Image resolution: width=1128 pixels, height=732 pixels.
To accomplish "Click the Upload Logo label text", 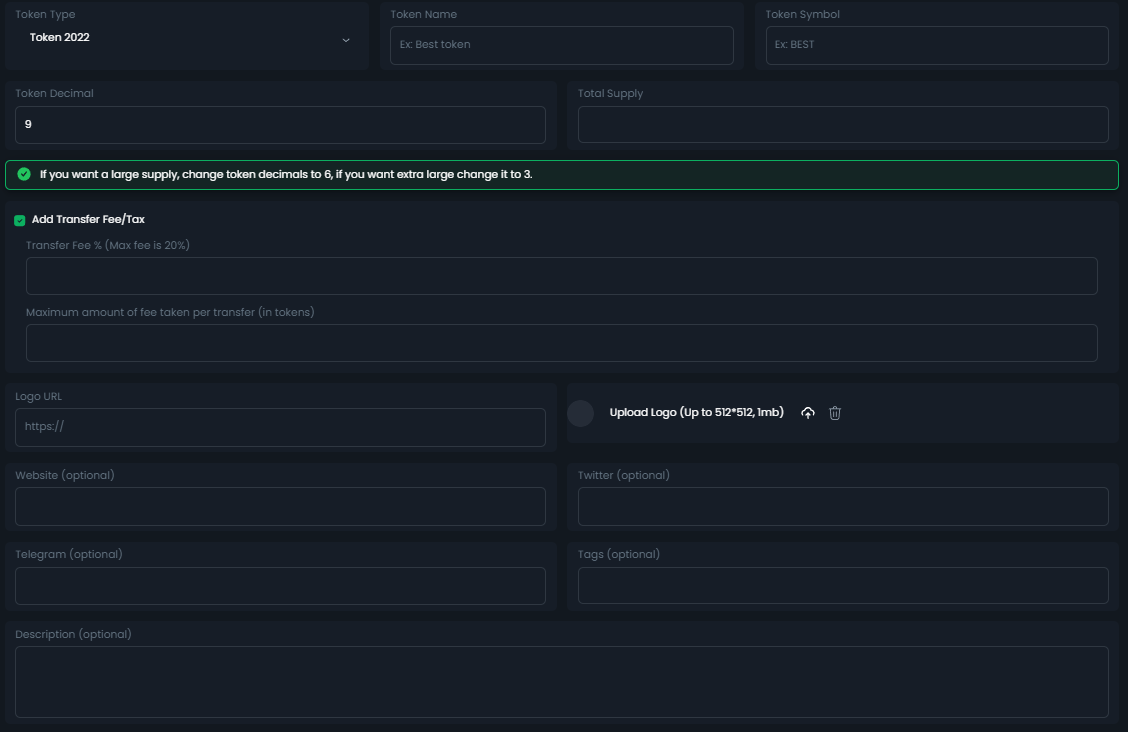I will (x=696, y=413).
